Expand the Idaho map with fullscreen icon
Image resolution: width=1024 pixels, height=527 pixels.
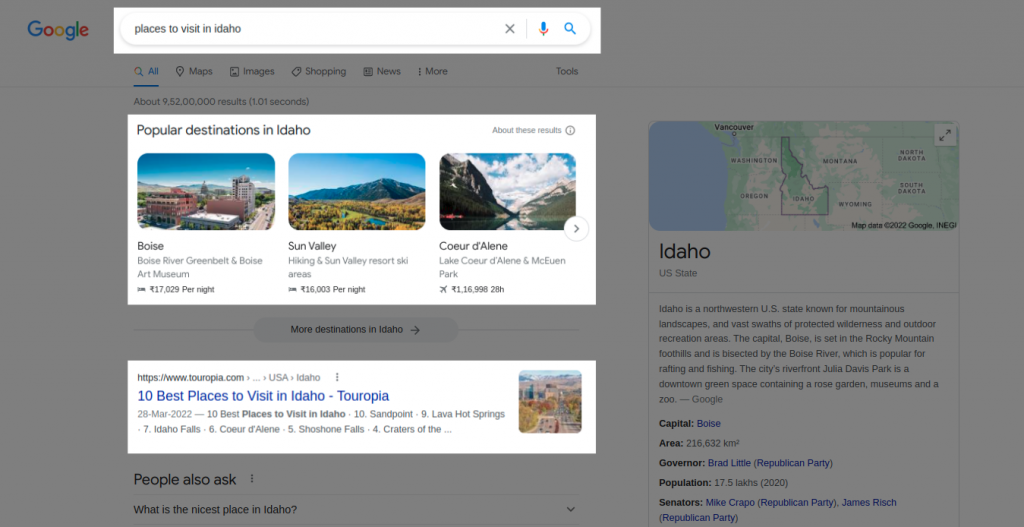945,135
